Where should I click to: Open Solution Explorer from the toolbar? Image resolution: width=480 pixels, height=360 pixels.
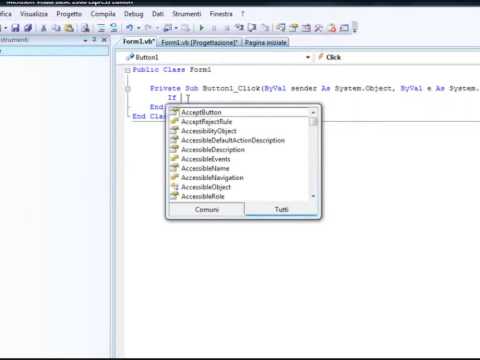(x=281, y=28)
